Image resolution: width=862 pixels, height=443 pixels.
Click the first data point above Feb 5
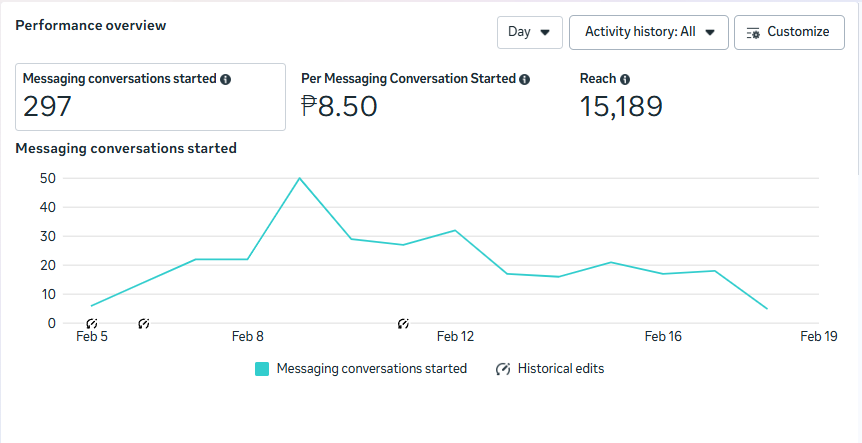pyautogui.click(x=92, y=306)
